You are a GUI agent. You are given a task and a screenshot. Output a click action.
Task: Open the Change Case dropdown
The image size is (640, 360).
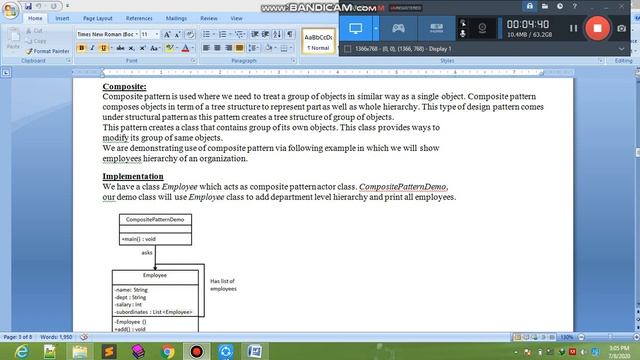154,48
